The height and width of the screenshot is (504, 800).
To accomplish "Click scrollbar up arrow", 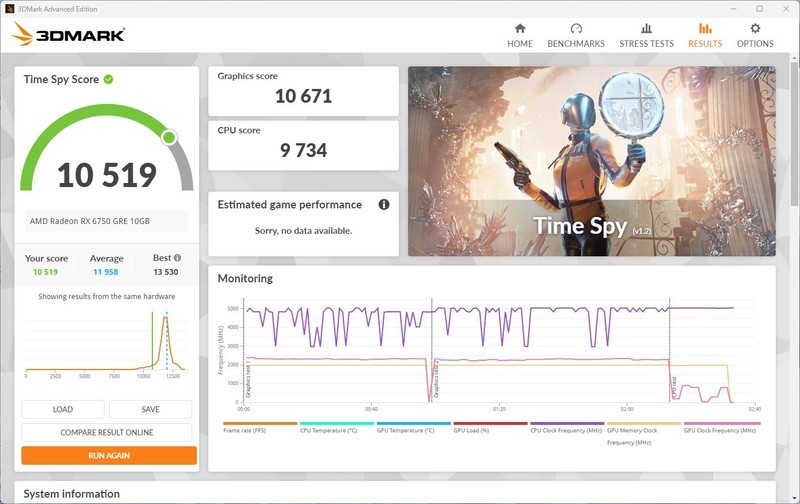I will 794,58.
